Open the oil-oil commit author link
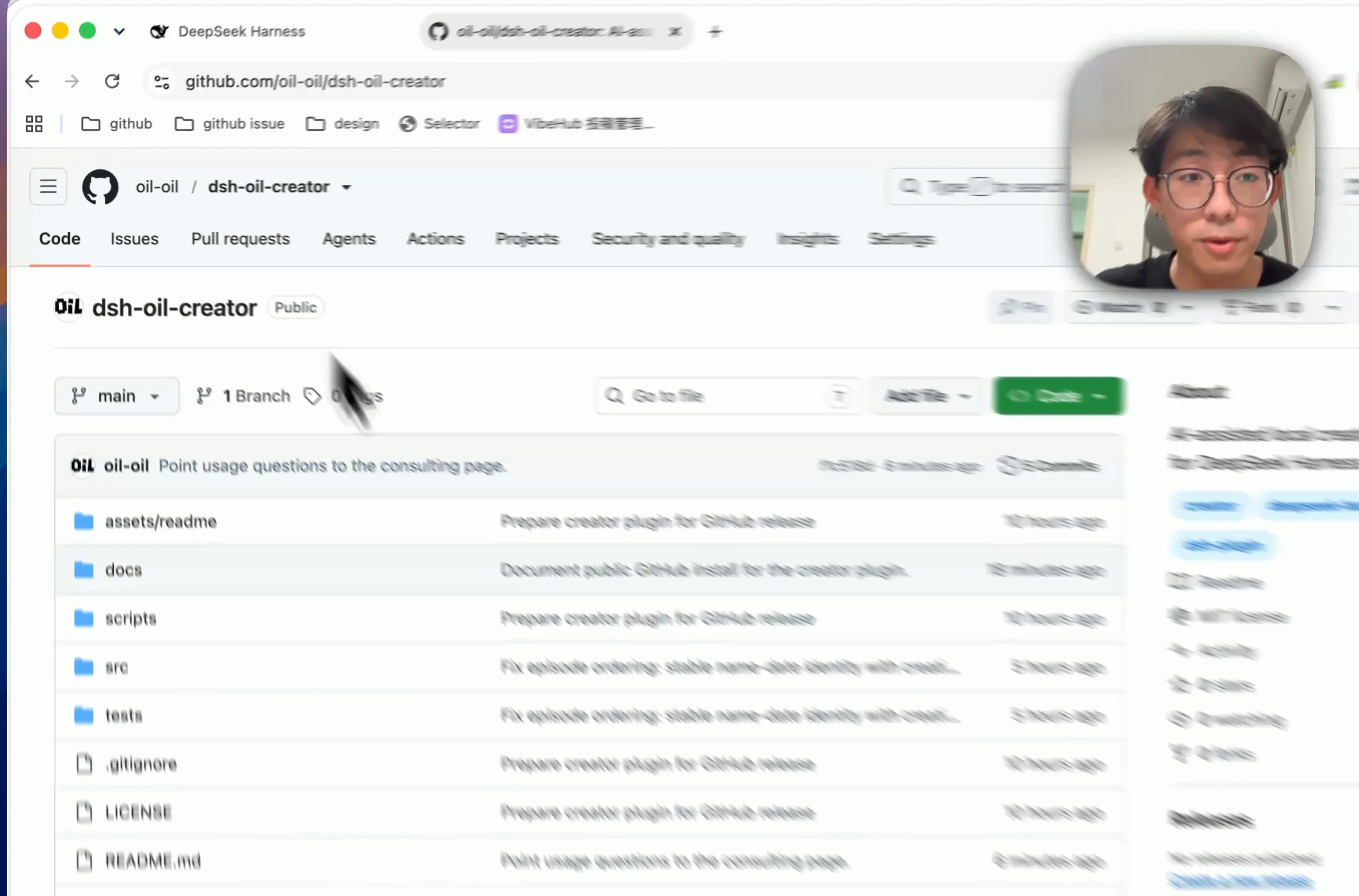1359x896 pixels. pyautogui.click(x=126, y=466)
